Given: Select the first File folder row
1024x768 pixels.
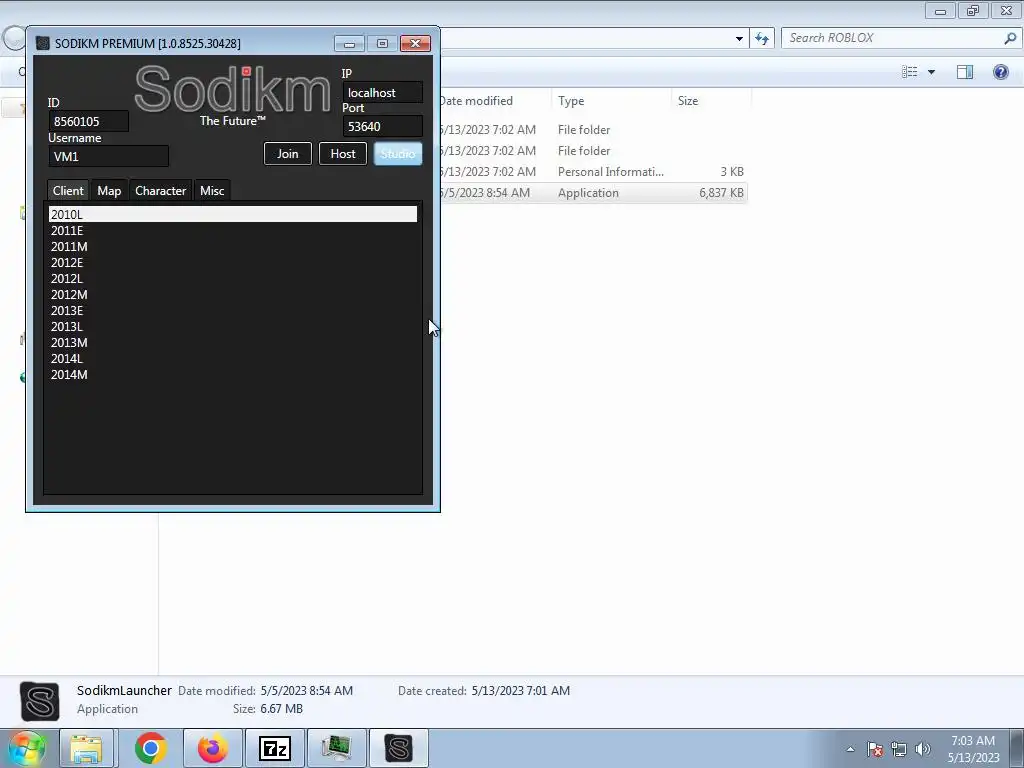Looking at the screenshot, I should (x=593, y=130).
